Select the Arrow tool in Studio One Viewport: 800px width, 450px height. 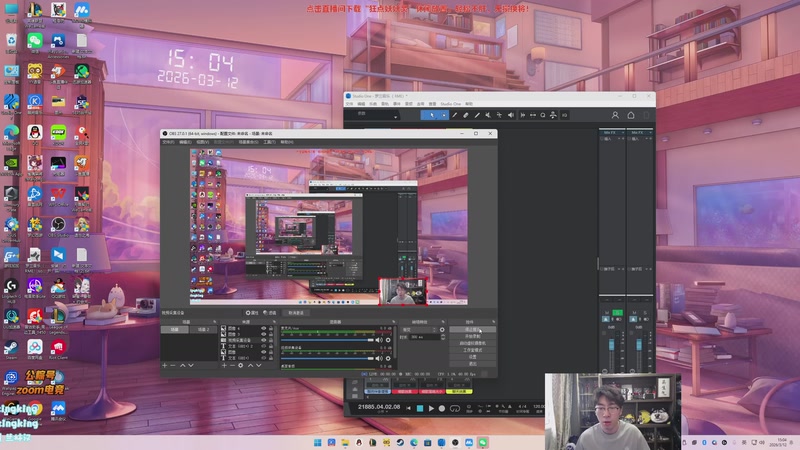point(432,115)
